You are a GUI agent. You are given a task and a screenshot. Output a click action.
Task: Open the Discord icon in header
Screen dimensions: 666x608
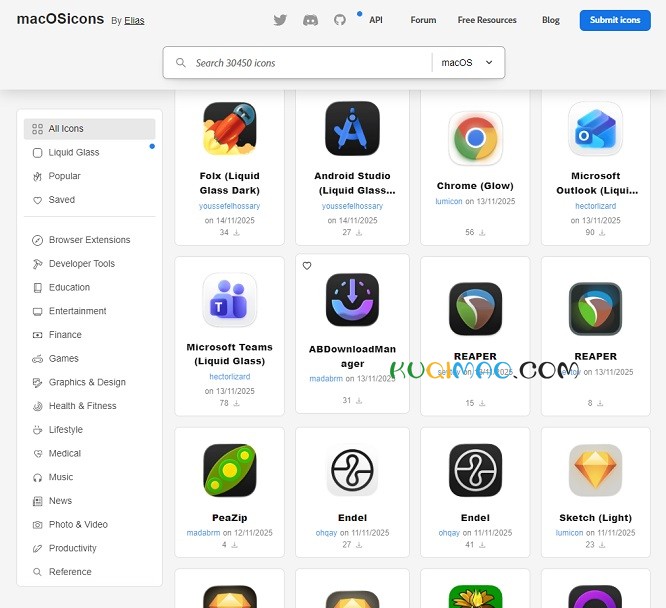[x=310, y=20]
